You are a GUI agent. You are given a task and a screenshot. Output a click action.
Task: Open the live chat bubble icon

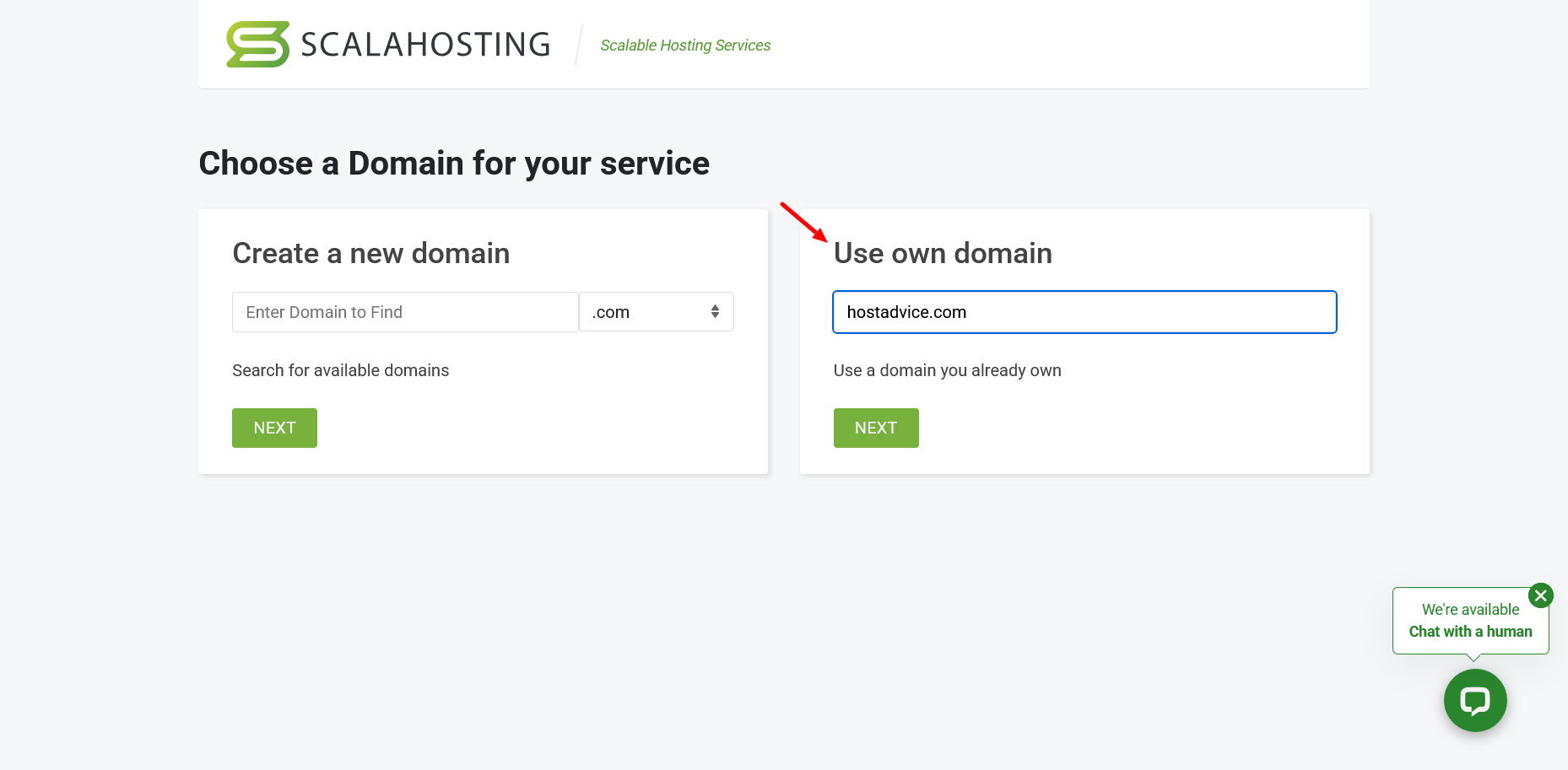[1474, 700]
